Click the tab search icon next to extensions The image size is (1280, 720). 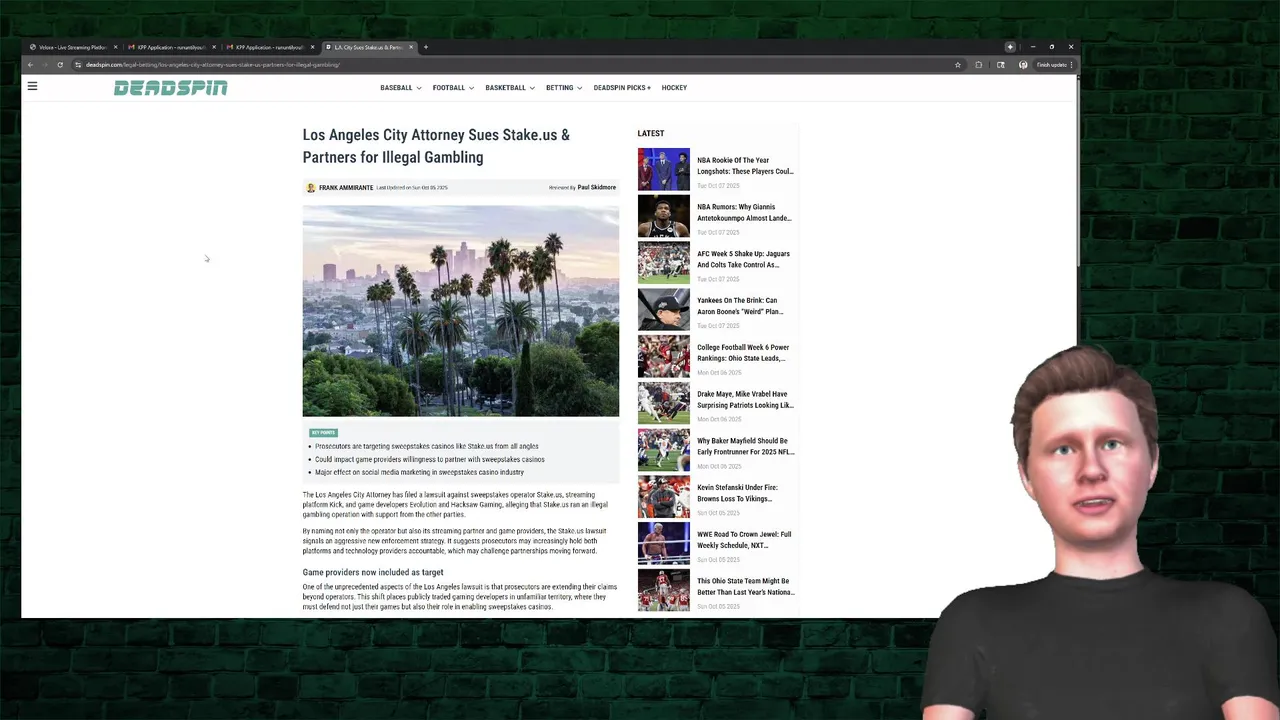click(1001, 65)
